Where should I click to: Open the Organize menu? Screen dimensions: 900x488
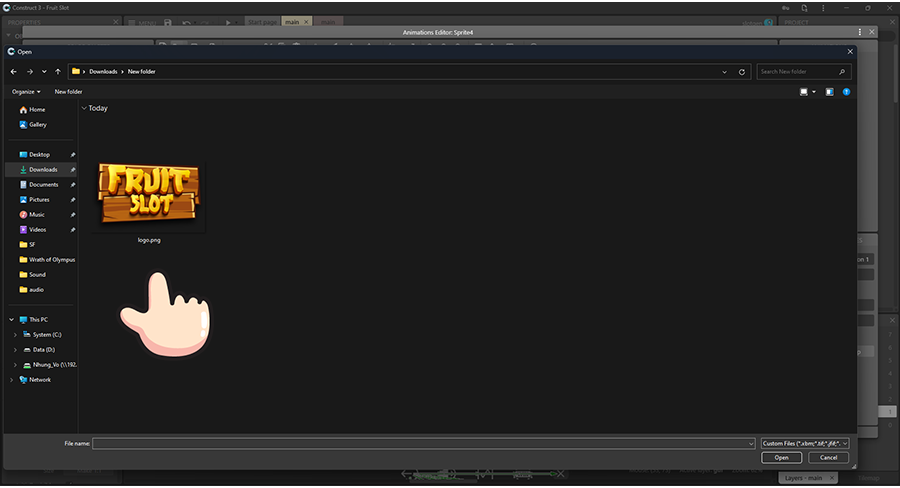[27, 91]
